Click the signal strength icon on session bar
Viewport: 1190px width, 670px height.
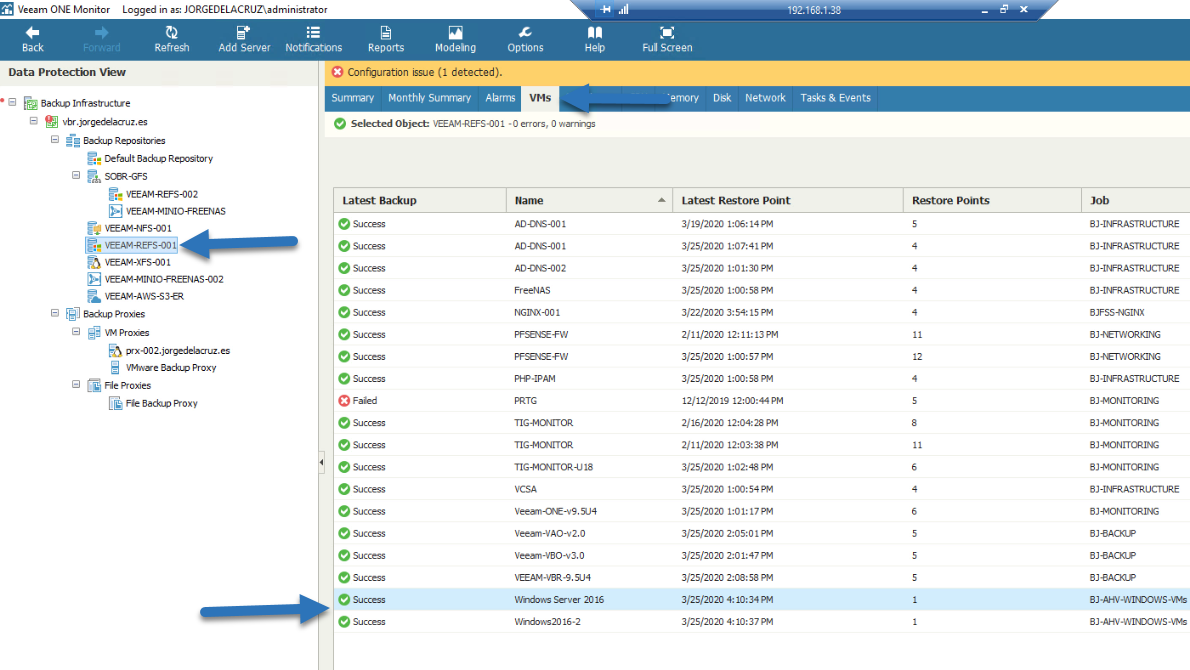[x=624, y=9]
